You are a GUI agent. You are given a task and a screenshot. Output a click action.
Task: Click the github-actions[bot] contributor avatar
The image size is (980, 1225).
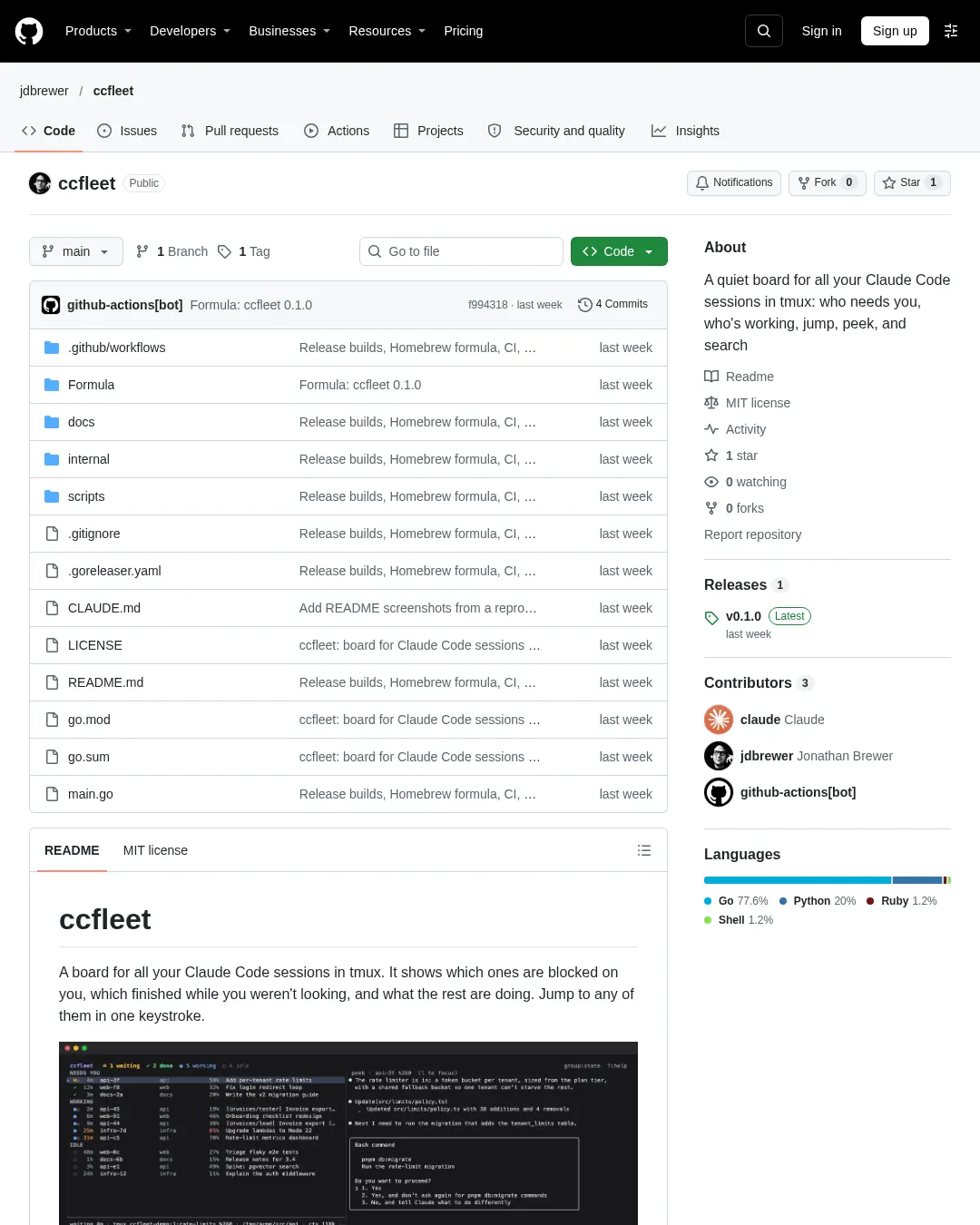719,792
